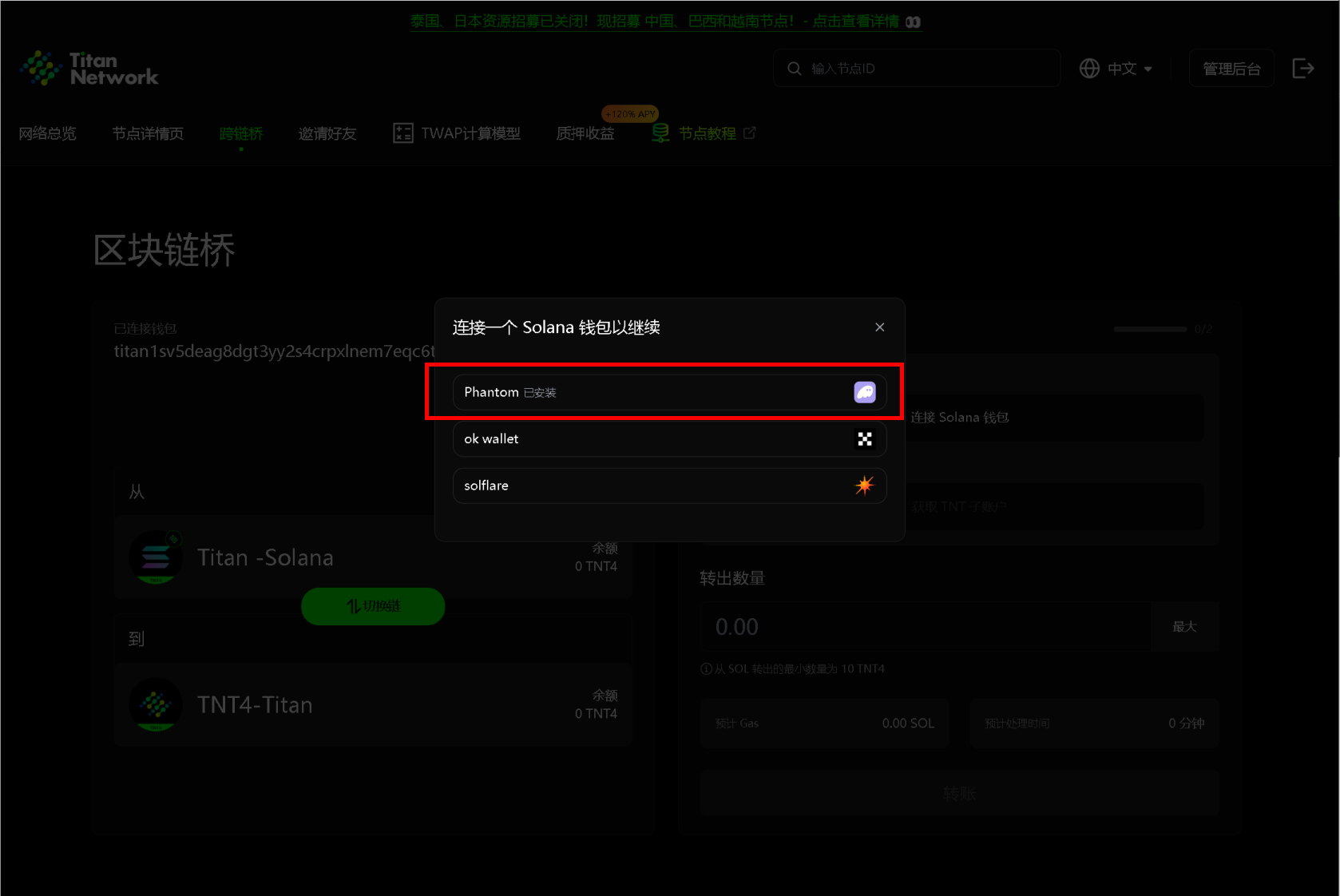Open the 节点详情页 tab
The image size is (1340, 896).
148,133
